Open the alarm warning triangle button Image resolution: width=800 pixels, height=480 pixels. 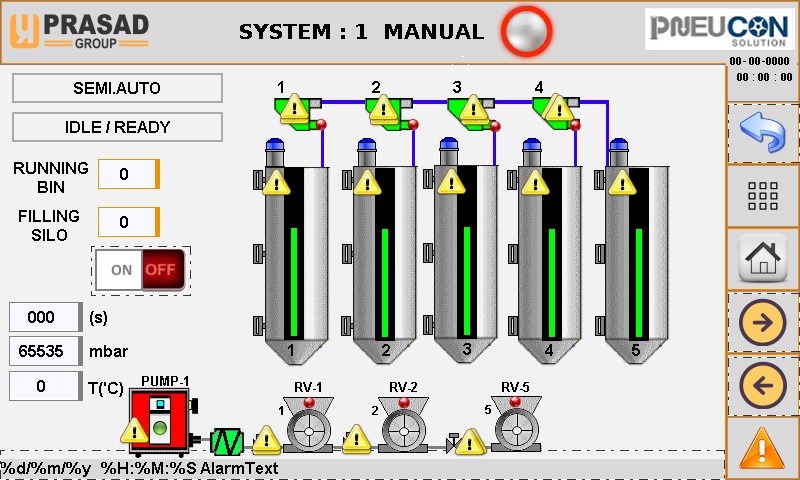pos(762,446)
